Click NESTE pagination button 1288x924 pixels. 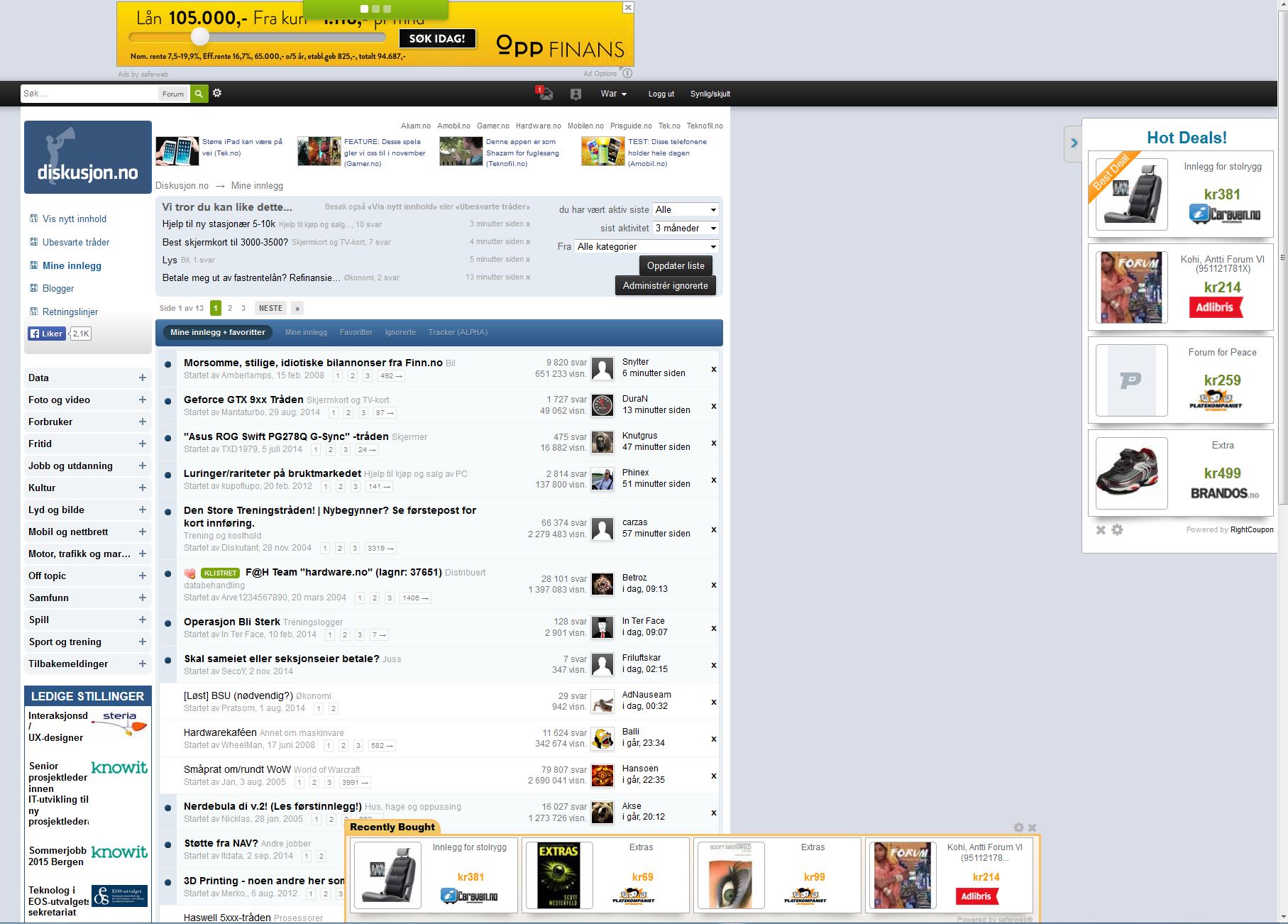tap(270, 308)
